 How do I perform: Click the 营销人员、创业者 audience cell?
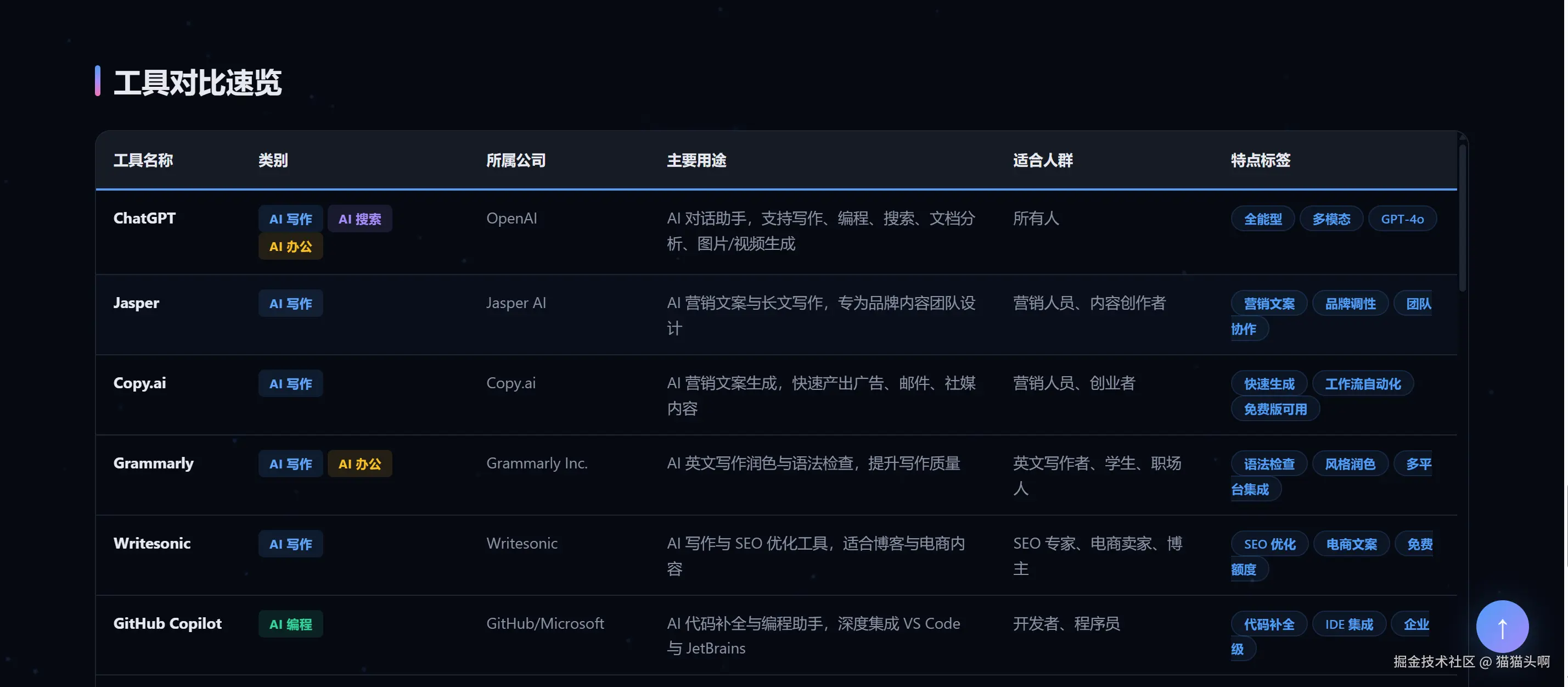coord(1074,383)
